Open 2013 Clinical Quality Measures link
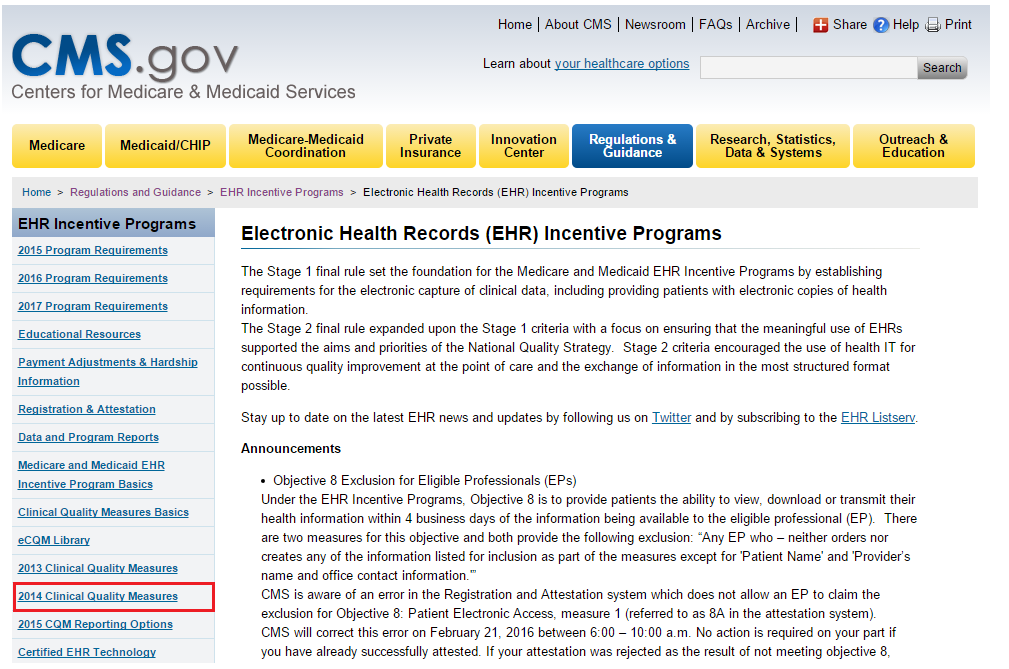 click(x=98, y=568)
